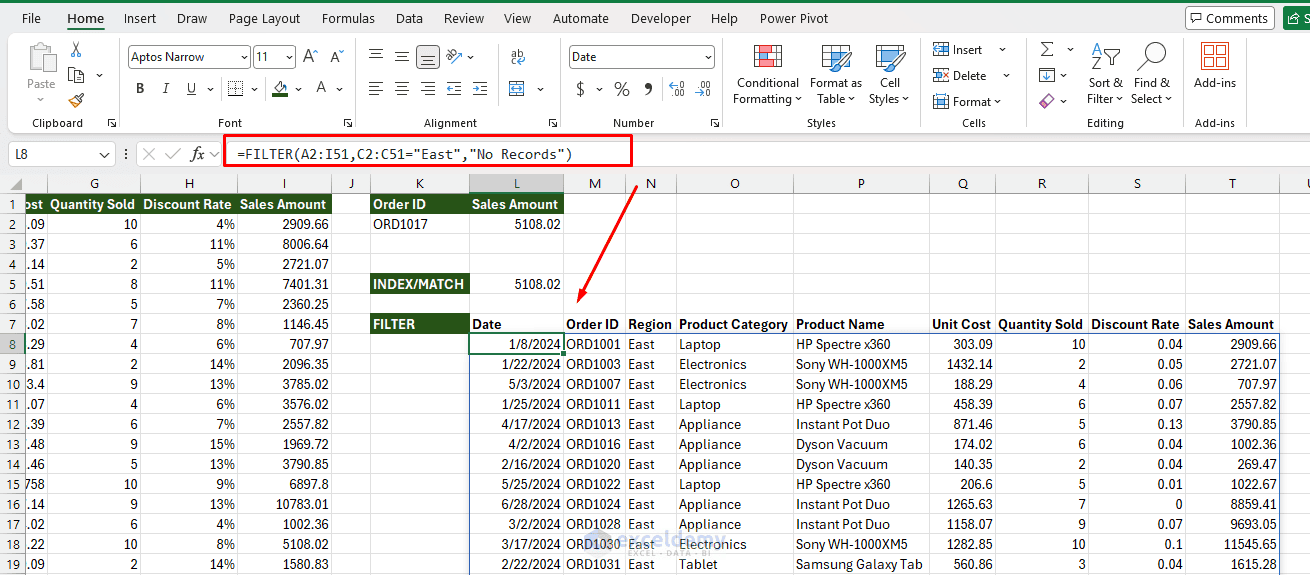Apply Comma Style
The width and height of the screenshot is (1310, 575).
(x=648, y=90)
